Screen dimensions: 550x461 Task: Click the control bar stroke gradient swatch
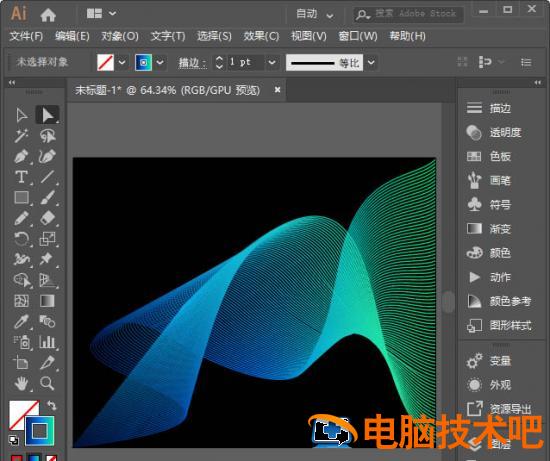pos(143,62)
